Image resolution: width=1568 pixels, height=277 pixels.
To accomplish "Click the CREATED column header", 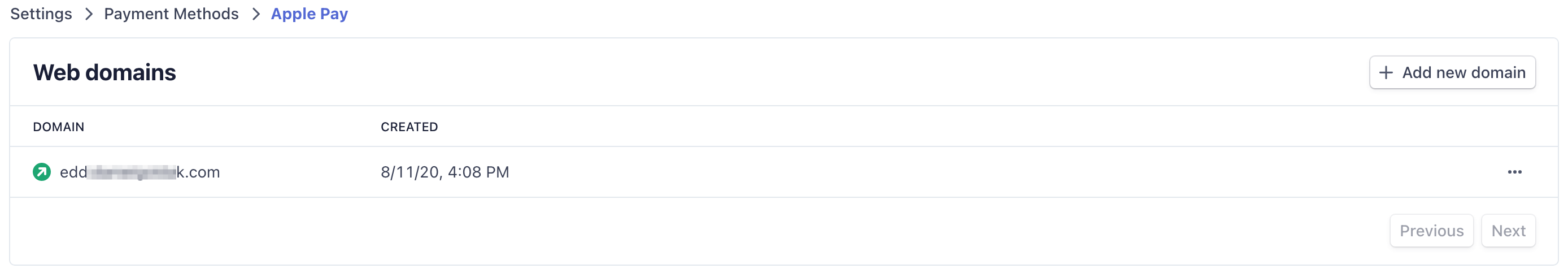I will point(409,127).
